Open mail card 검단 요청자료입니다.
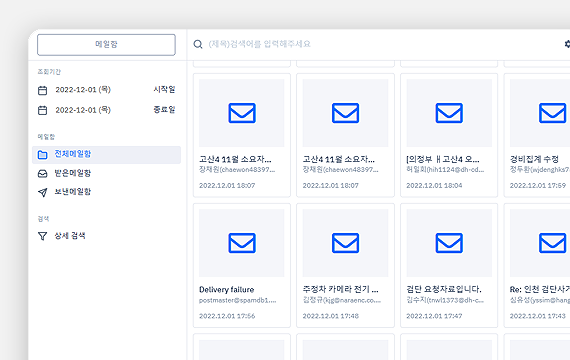The height and width of the screenshot is (360, 570). pos(449,265)
